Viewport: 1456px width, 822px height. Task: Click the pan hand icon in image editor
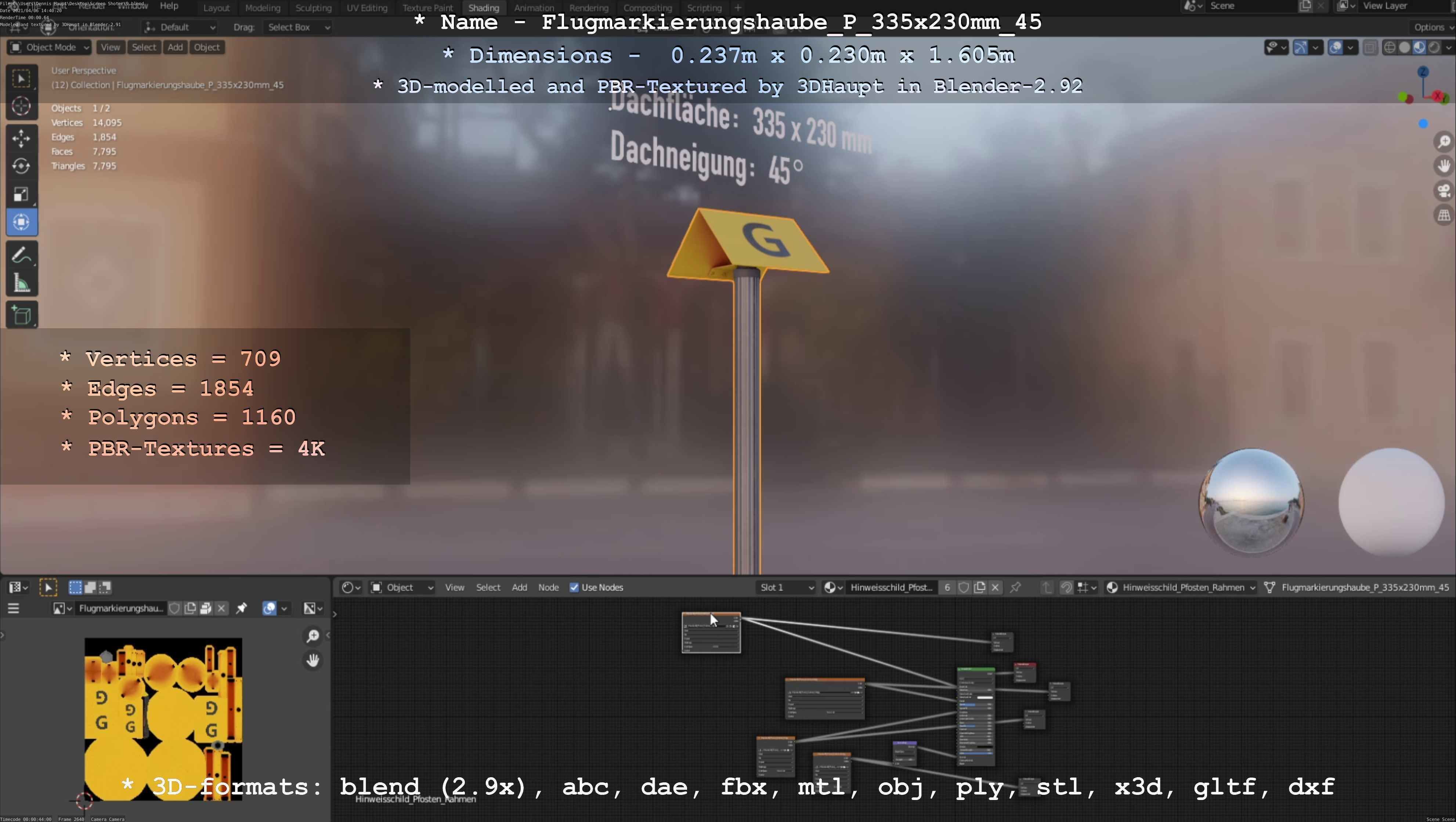coord(312,660)
